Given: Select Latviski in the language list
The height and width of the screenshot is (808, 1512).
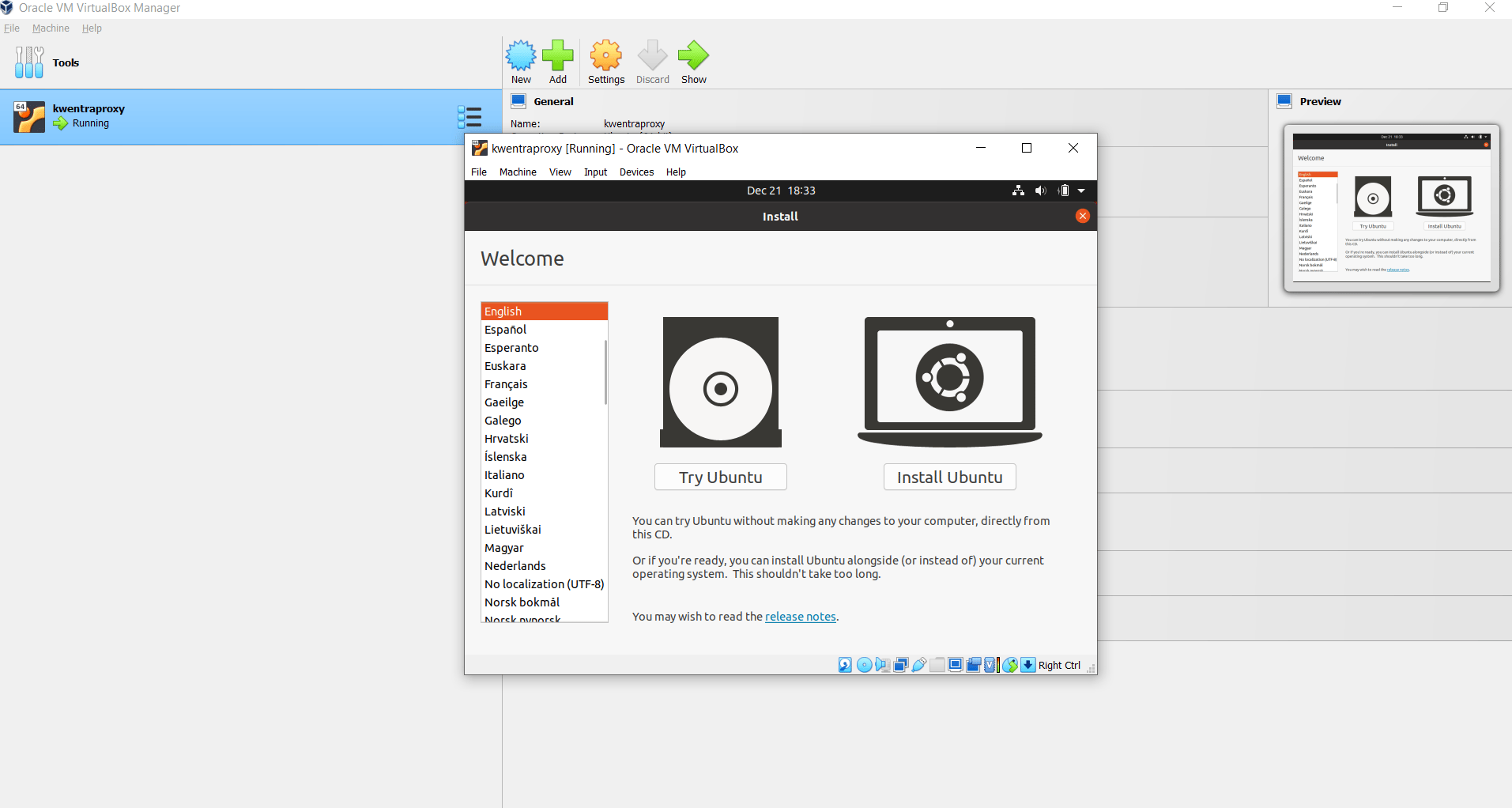Looking at the screenshot, I should point(545,512).
